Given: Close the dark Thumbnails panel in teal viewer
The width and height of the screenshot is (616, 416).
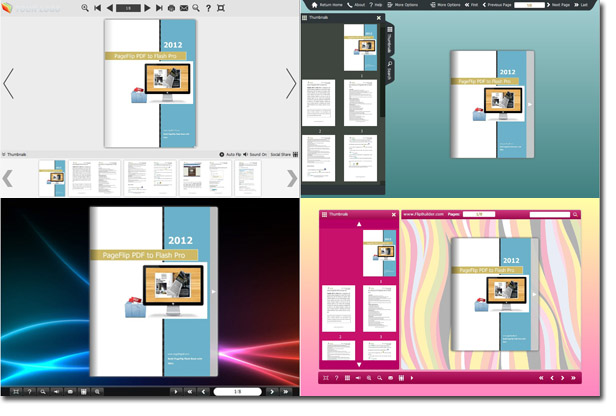Looking at the screenshot, I should pyautogui.click(x=379, y=18).
